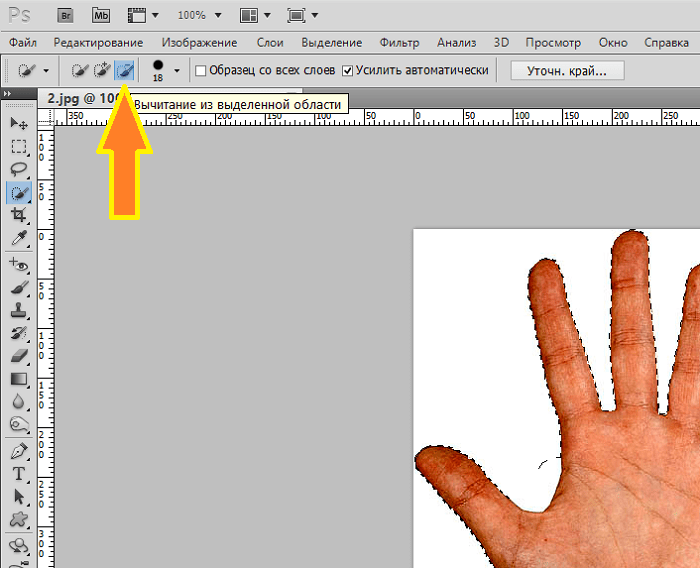
Task: Click the ruler origin corner box
Action: tap(46, 117)
